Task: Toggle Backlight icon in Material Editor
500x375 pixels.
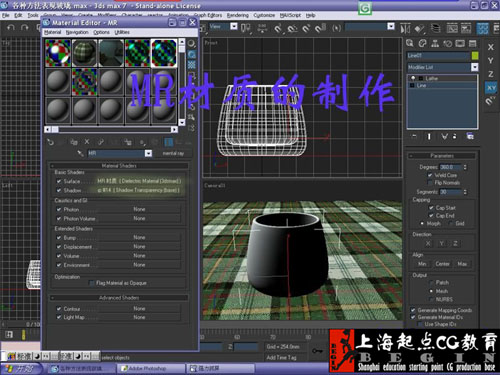Action: click(x=192, y=54)
